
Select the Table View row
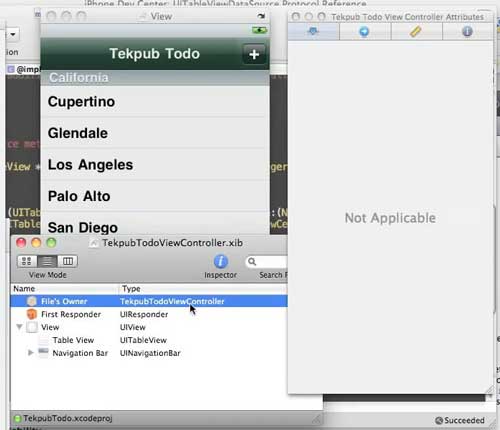click(149, 340)
